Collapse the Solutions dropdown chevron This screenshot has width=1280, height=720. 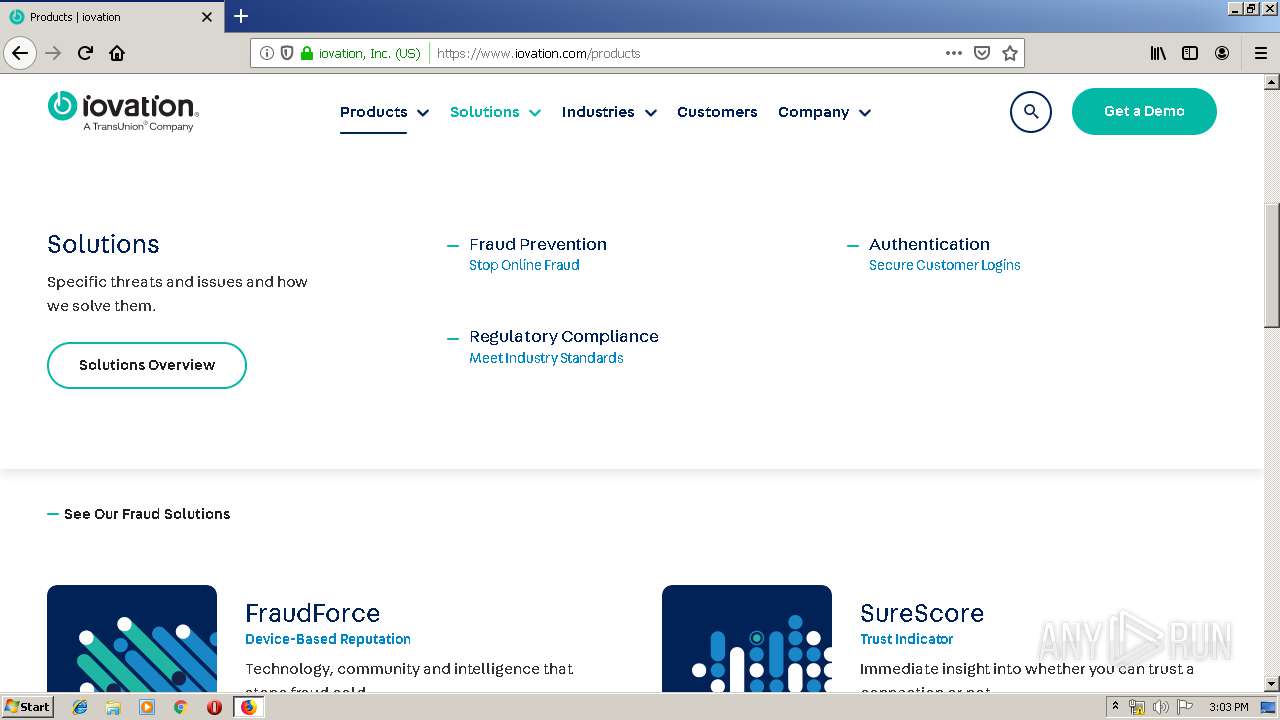pyautogui.click(x=535, y=113)
